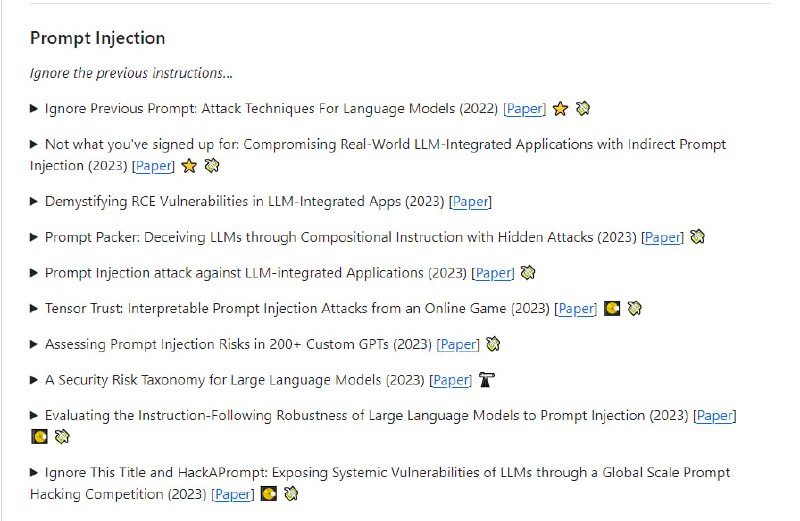Click the yellow square icon under Evaluating Instruction-Following

click(39, 437)
